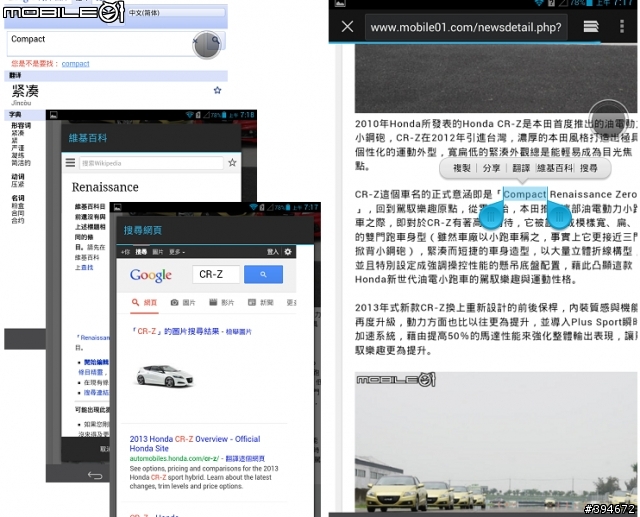
Task: Tap the 維基百科 window title
Action: coord(88,138)
